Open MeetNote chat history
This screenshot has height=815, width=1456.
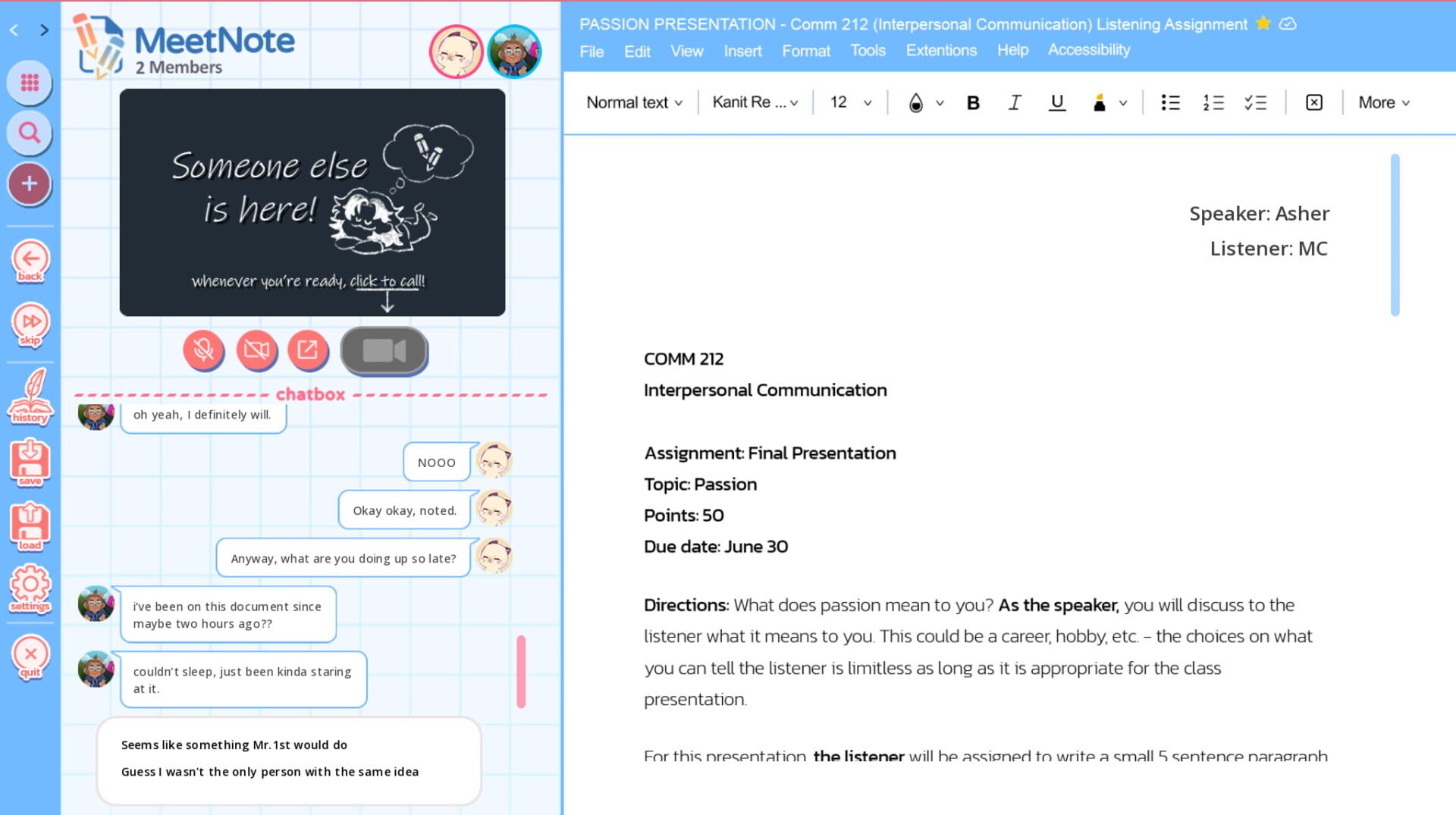click(30, 397)
